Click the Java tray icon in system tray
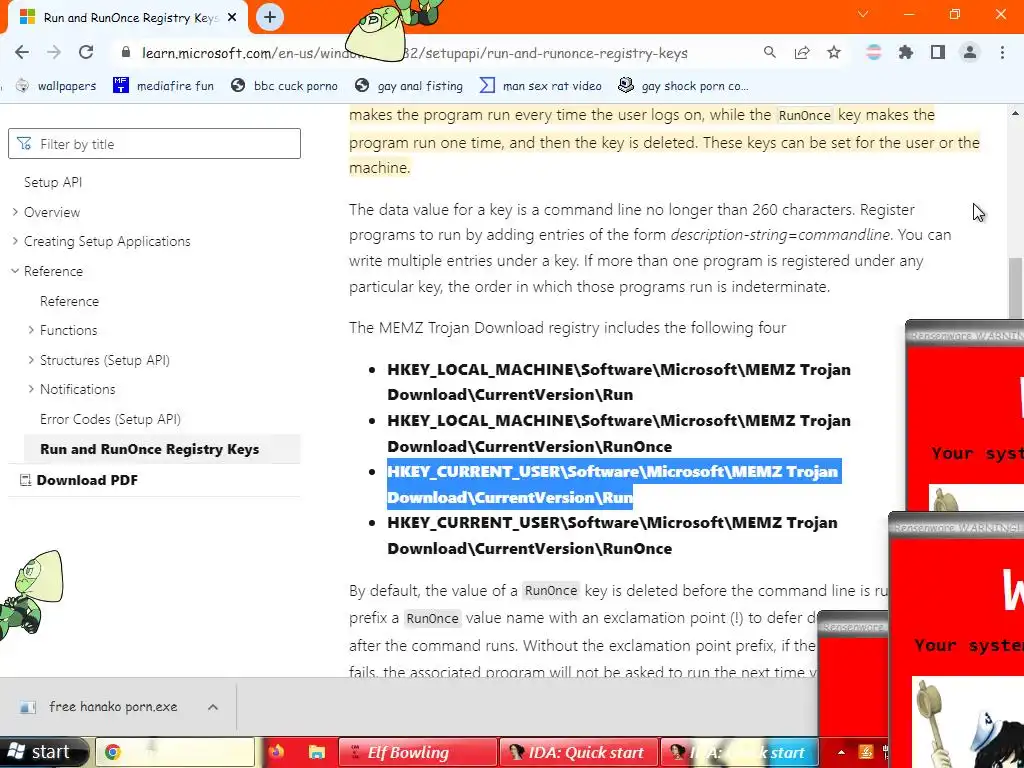 pyautogui.click(x=865, y=752)
